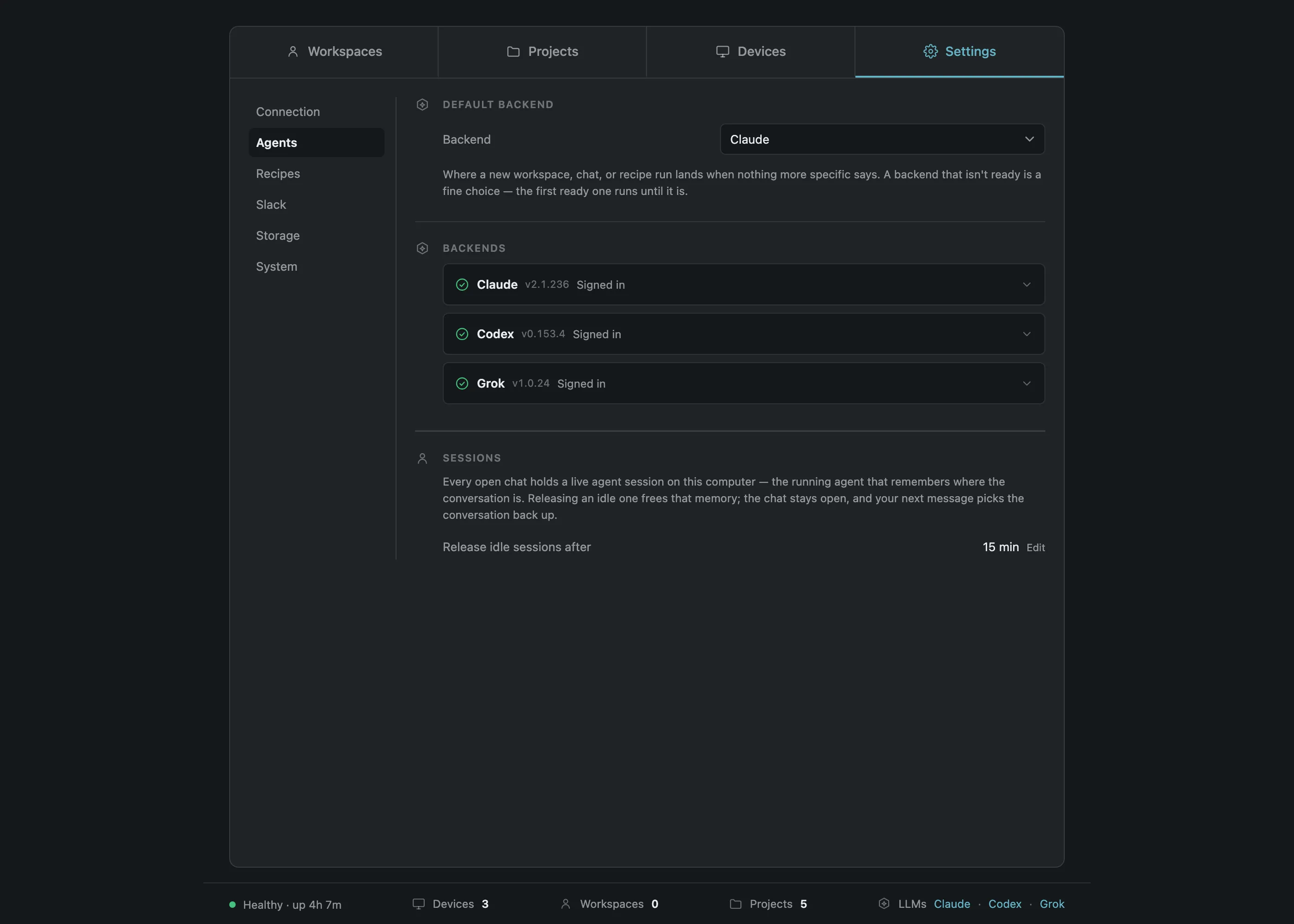Click the 15 min idle release value

pyautogui.click(x=1001, y=547)
